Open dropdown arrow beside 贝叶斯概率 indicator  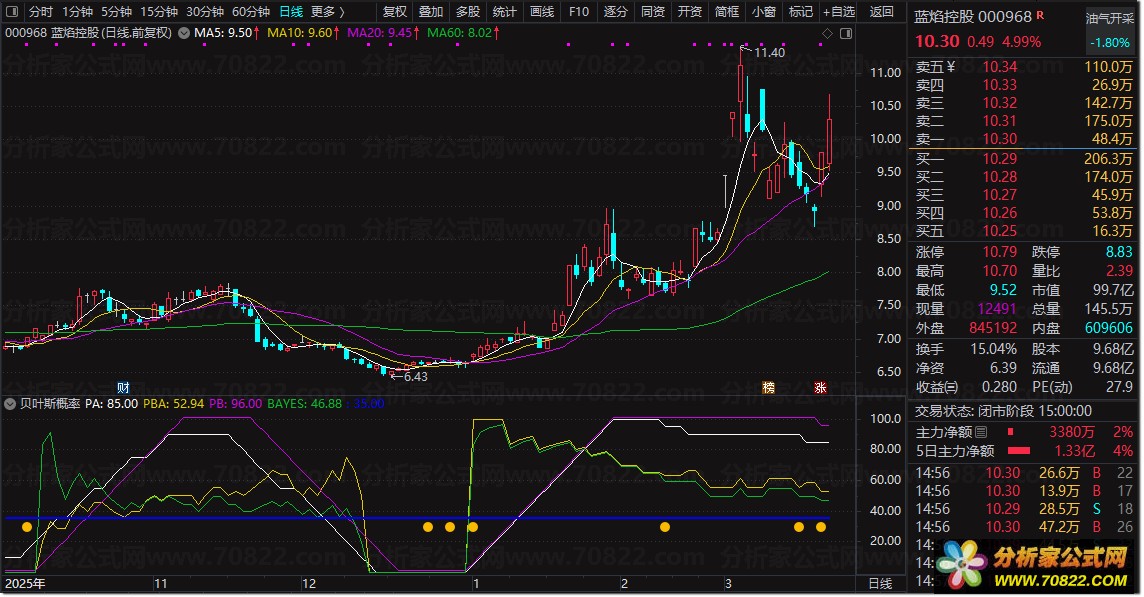(x=11, y=404)
